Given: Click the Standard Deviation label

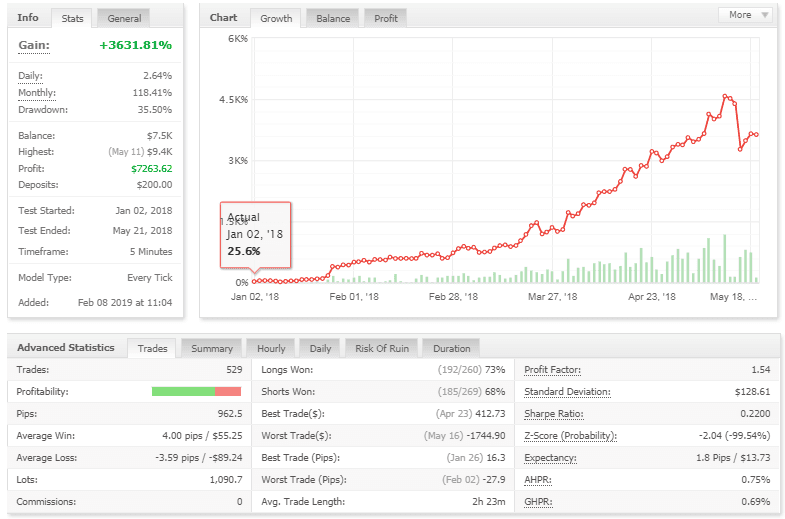Looking at the screenshot, I should click(567, 391).
